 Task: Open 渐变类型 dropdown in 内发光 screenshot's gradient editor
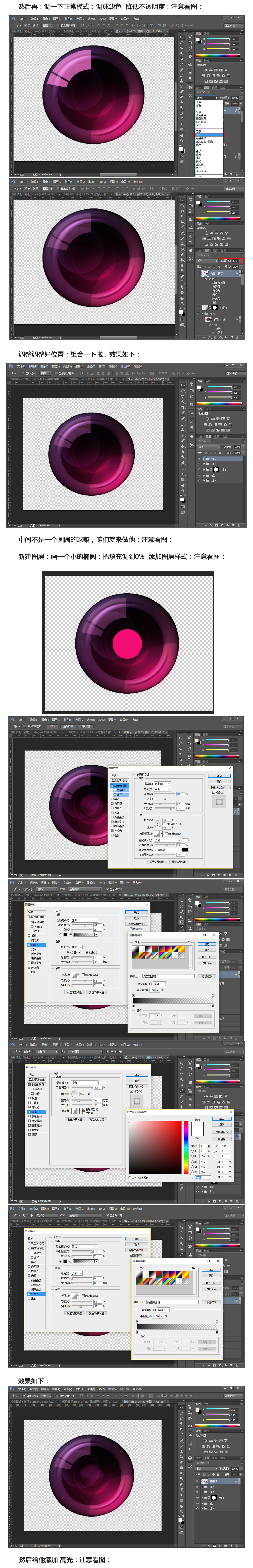pyautogui.click(x=159, y=984)
